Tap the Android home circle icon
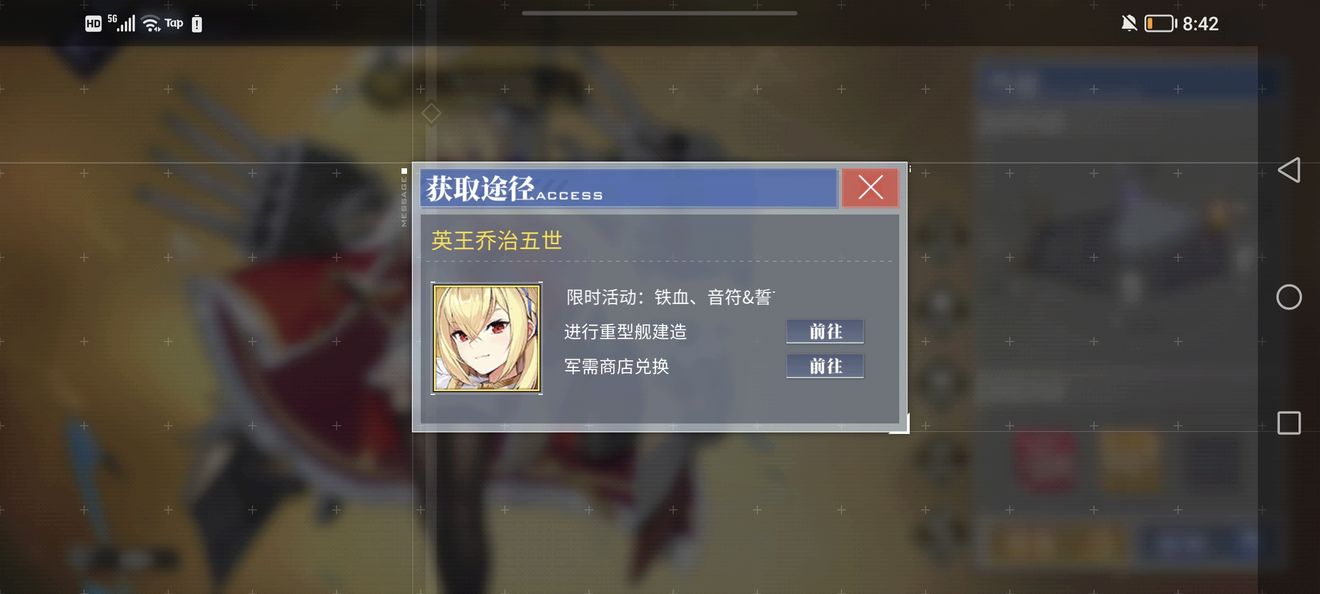 [1289, 297]
